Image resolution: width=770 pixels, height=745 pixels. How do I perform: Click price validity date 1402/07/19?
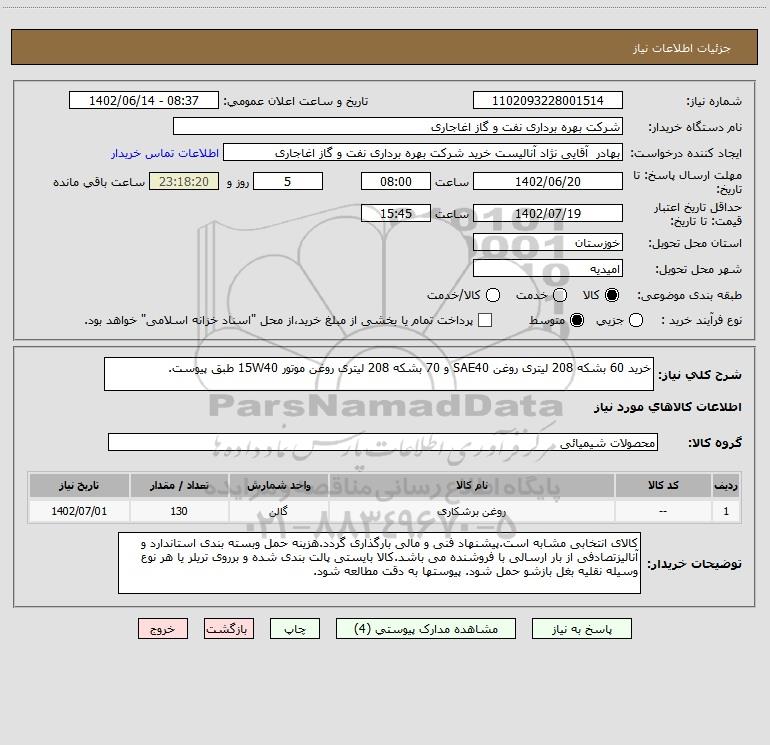pos(548,213)
